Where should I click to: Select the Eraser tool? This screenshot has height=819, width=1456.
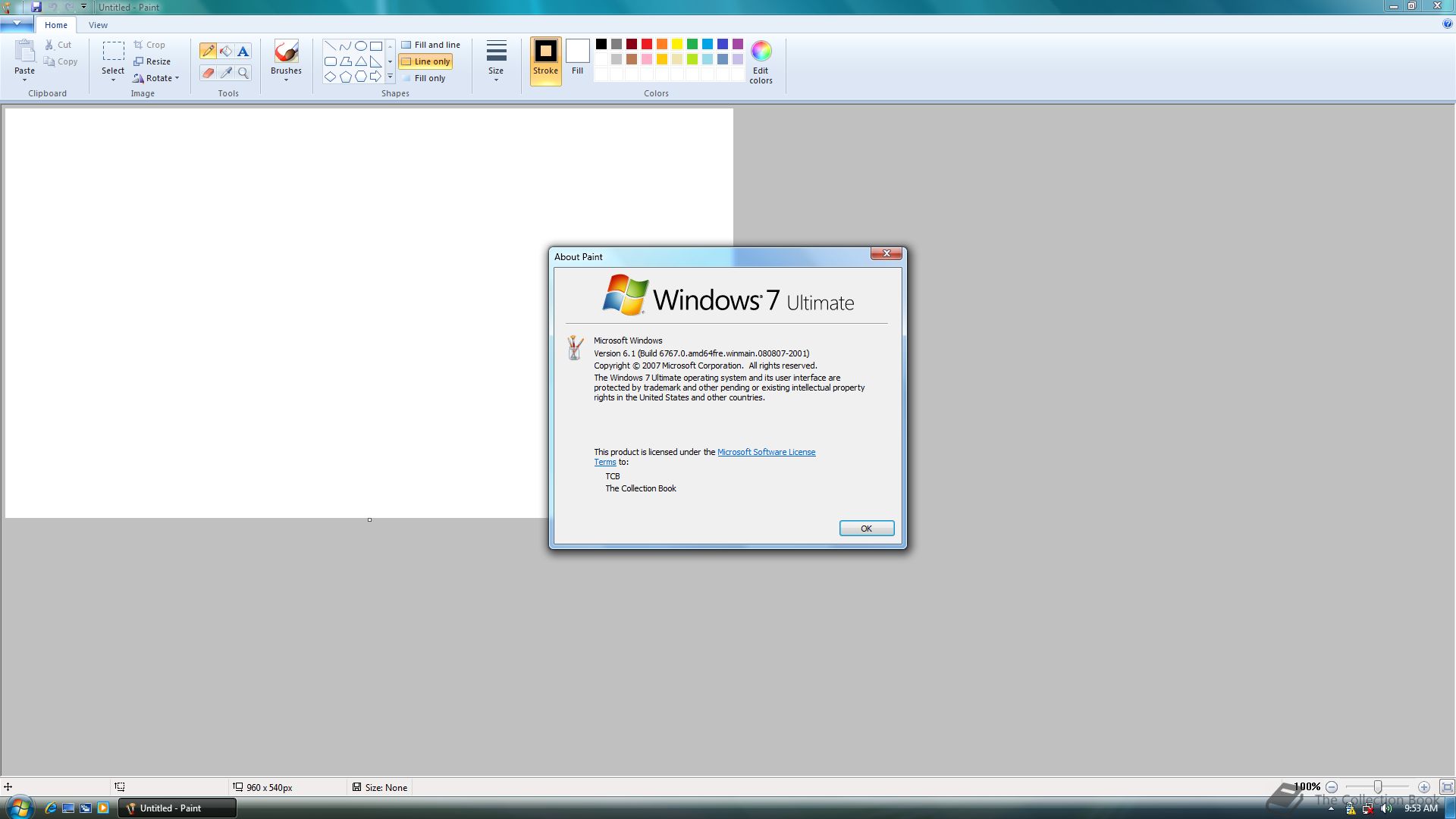[208, 73]
